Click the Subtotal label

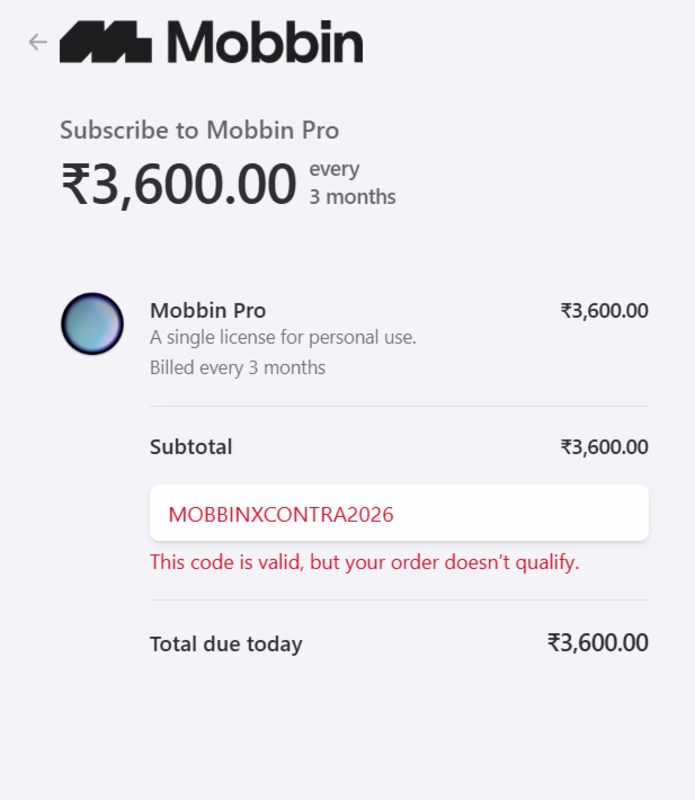pos(191,447)
